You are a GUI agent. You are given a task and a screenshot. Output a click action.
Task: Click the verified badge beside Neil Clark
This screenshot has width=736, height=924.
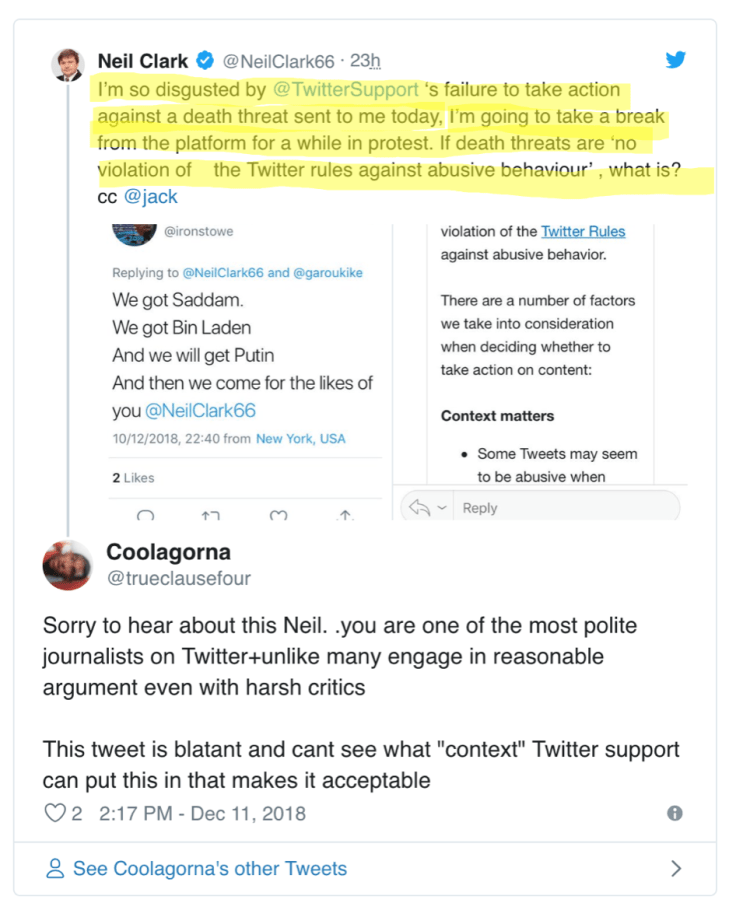click(205, 61)
